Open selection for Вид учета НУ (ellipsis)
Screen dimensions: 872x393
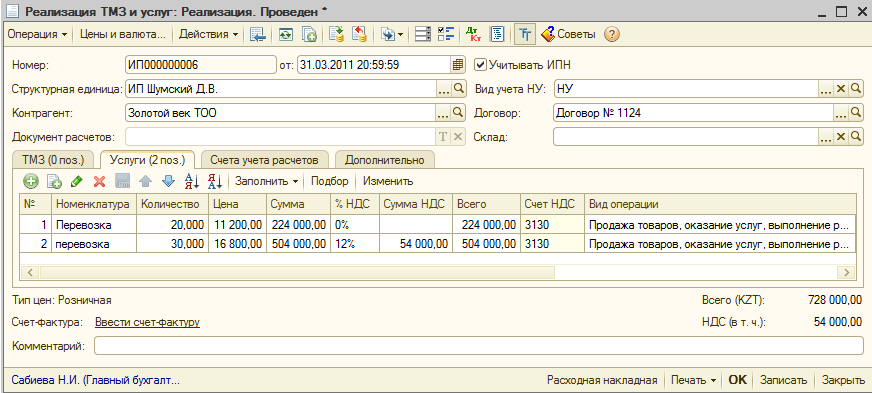826,89
